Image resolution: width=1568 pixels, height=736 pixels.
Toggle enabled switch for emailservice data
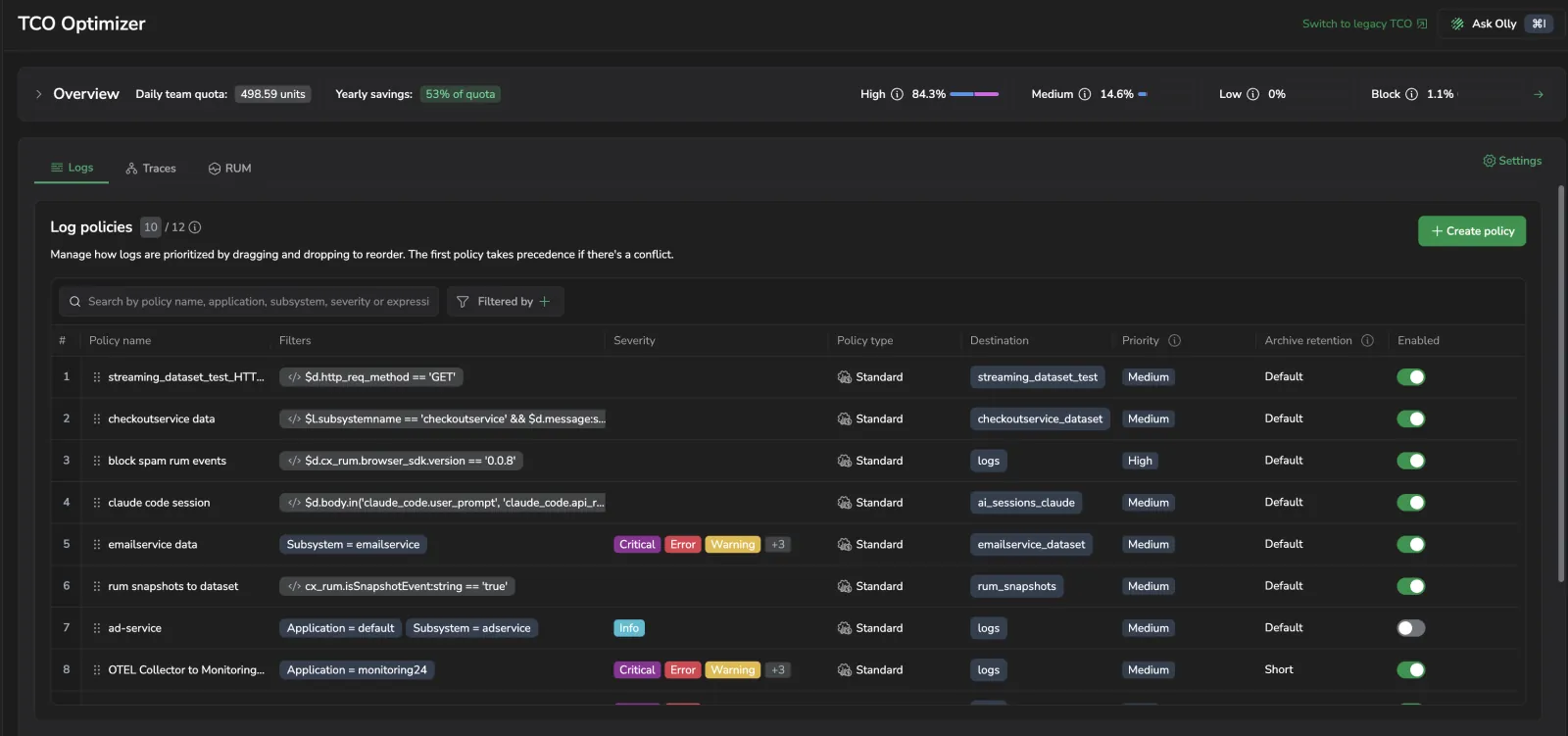(x=1411, y=545)
